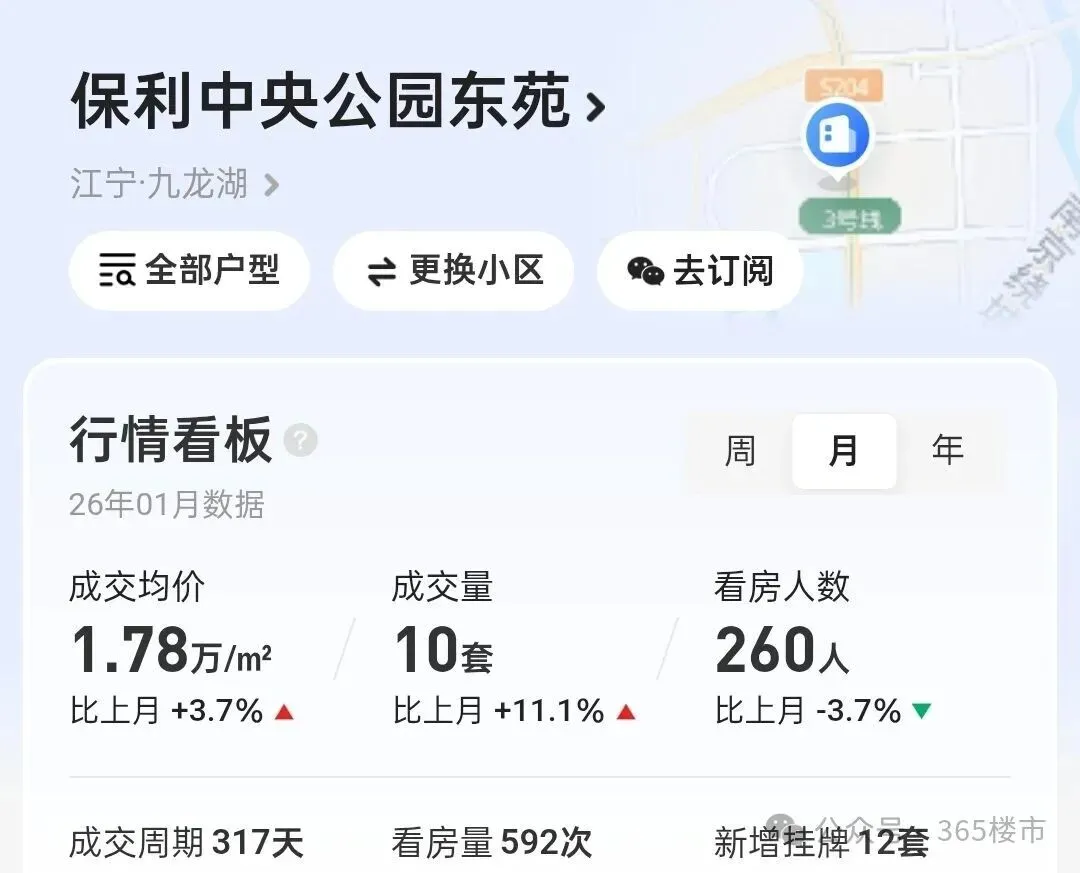Click the swap arrows icon in 更换小区
The width and height of the screenshot is (1080, 873).
pyautogui.click(x=382, y=271)
